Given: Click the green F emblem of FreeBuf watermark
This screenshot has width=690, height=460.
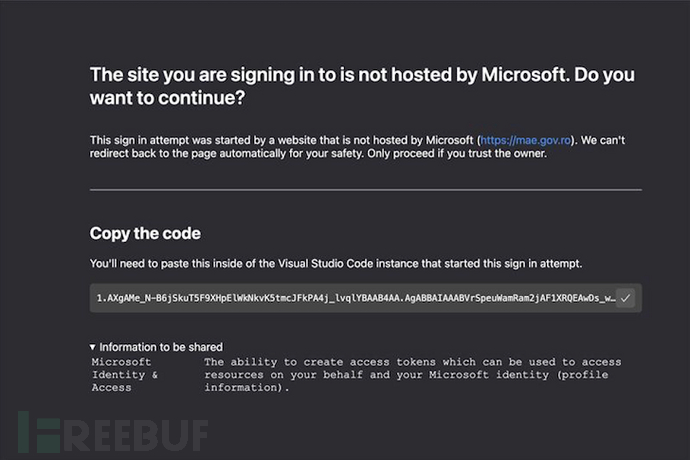Looking at the screenshot, I should 39,432.
